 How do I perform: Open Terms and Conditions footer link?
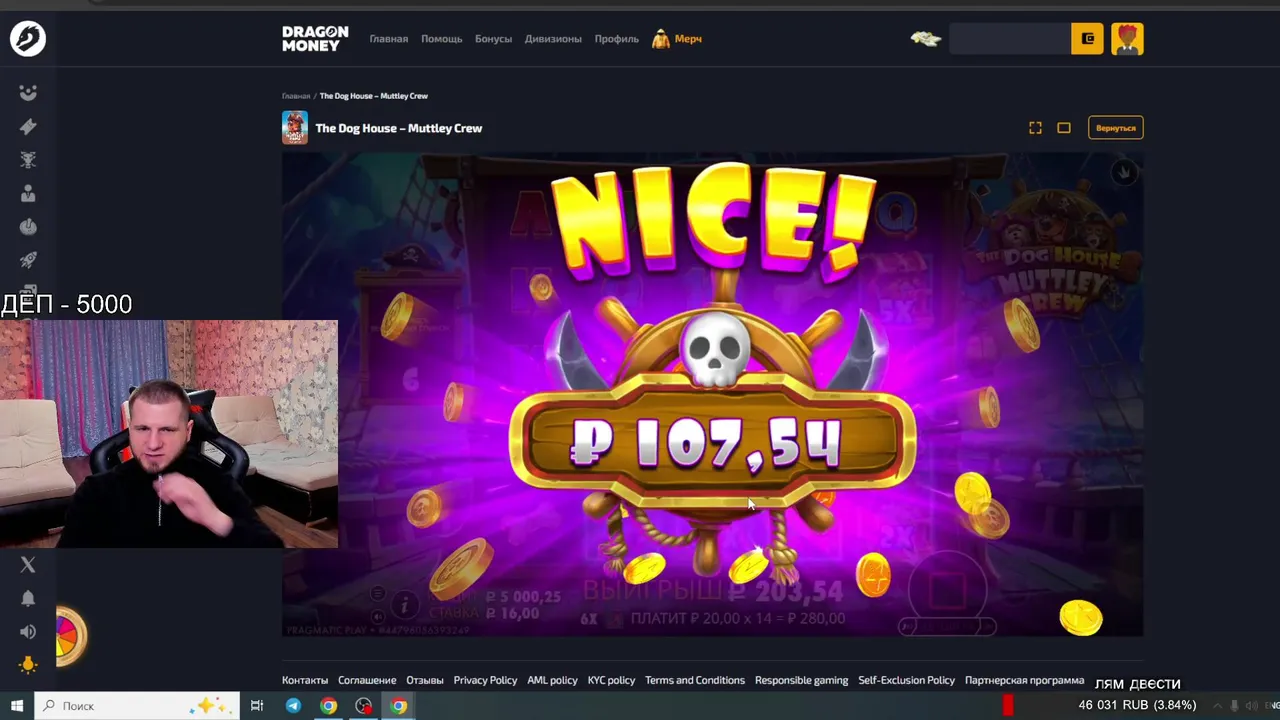[695, 680]
